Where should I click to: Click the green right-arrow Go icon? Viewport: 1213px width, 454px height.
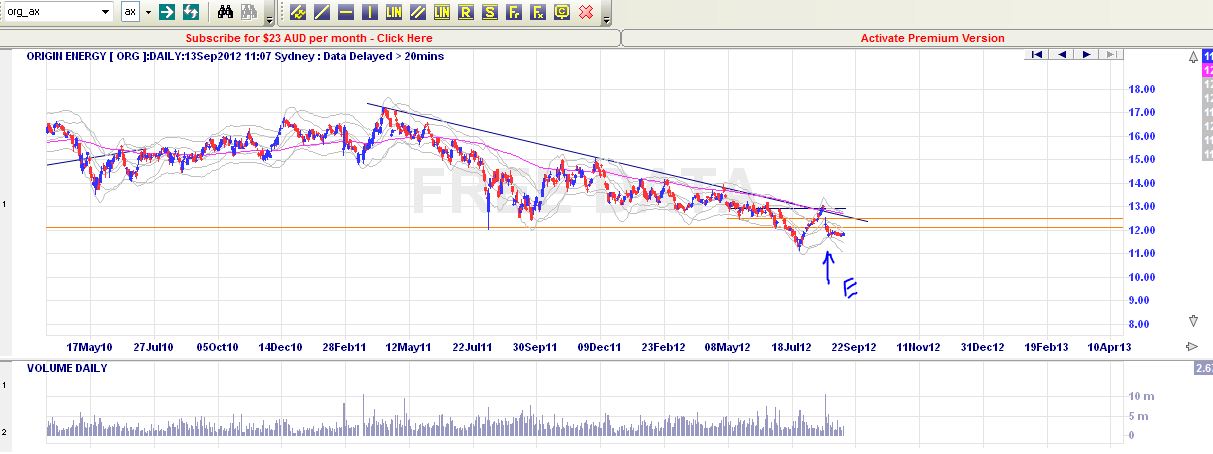167,12
